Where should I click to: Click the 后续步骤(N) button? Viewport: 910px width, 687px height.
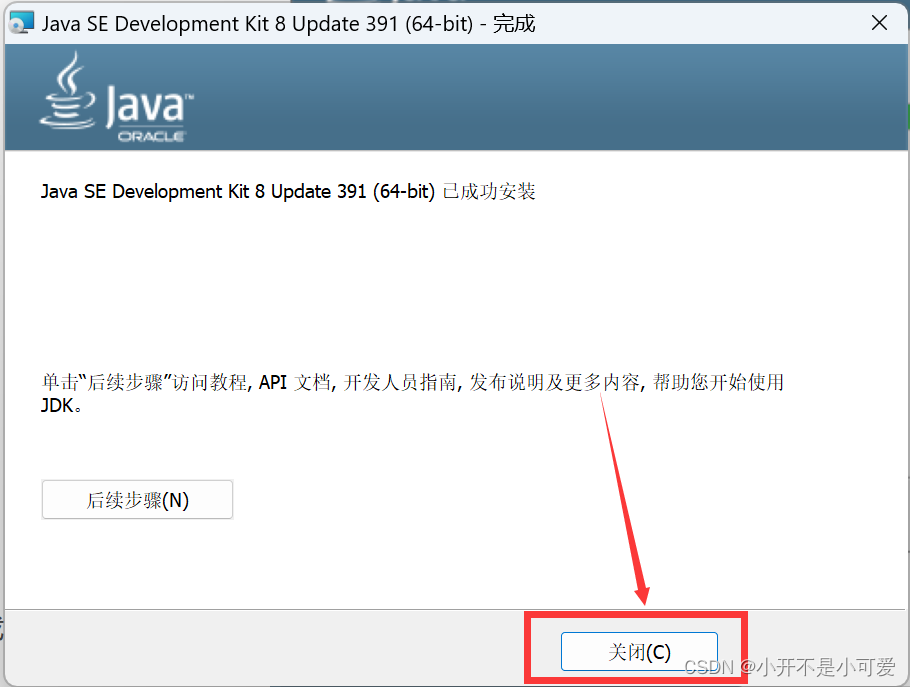click(x=137, y=499)
